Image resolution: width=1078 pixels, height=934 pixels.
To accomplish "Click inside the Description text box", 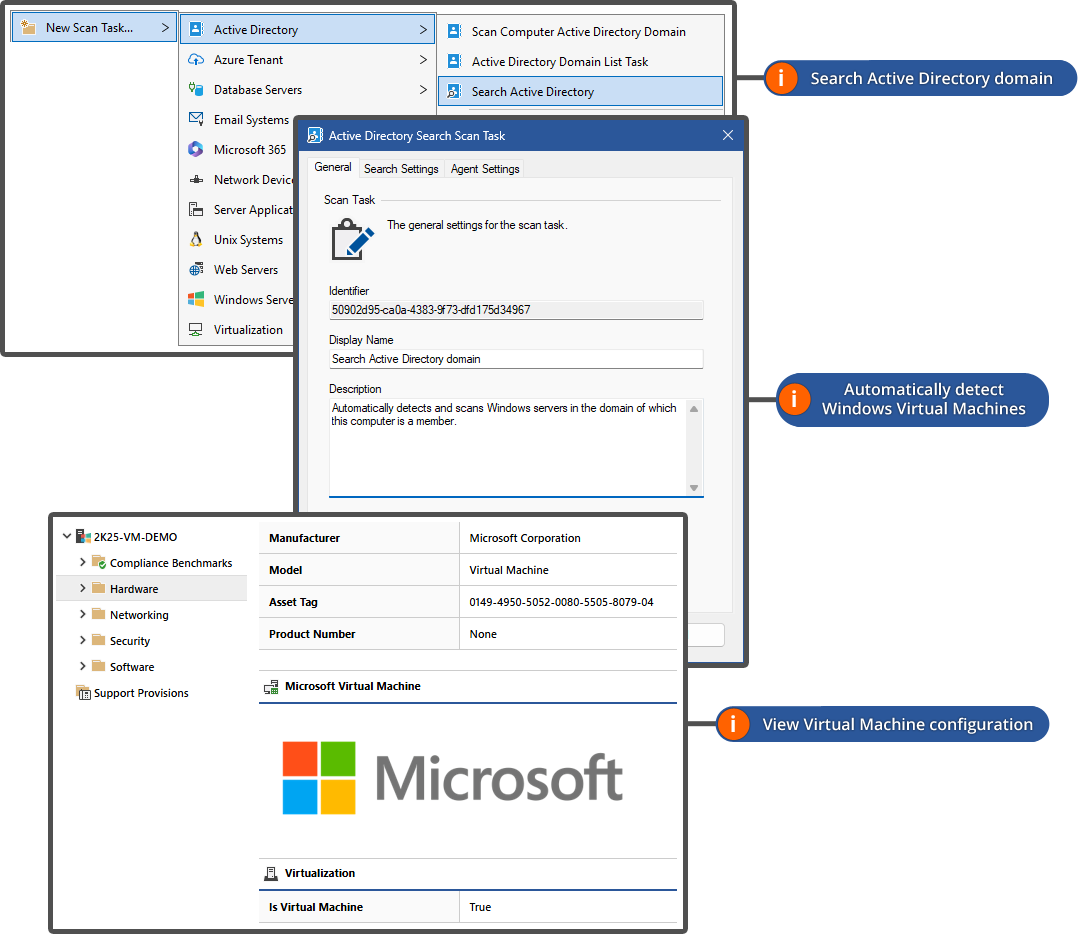I will point(507,447).
